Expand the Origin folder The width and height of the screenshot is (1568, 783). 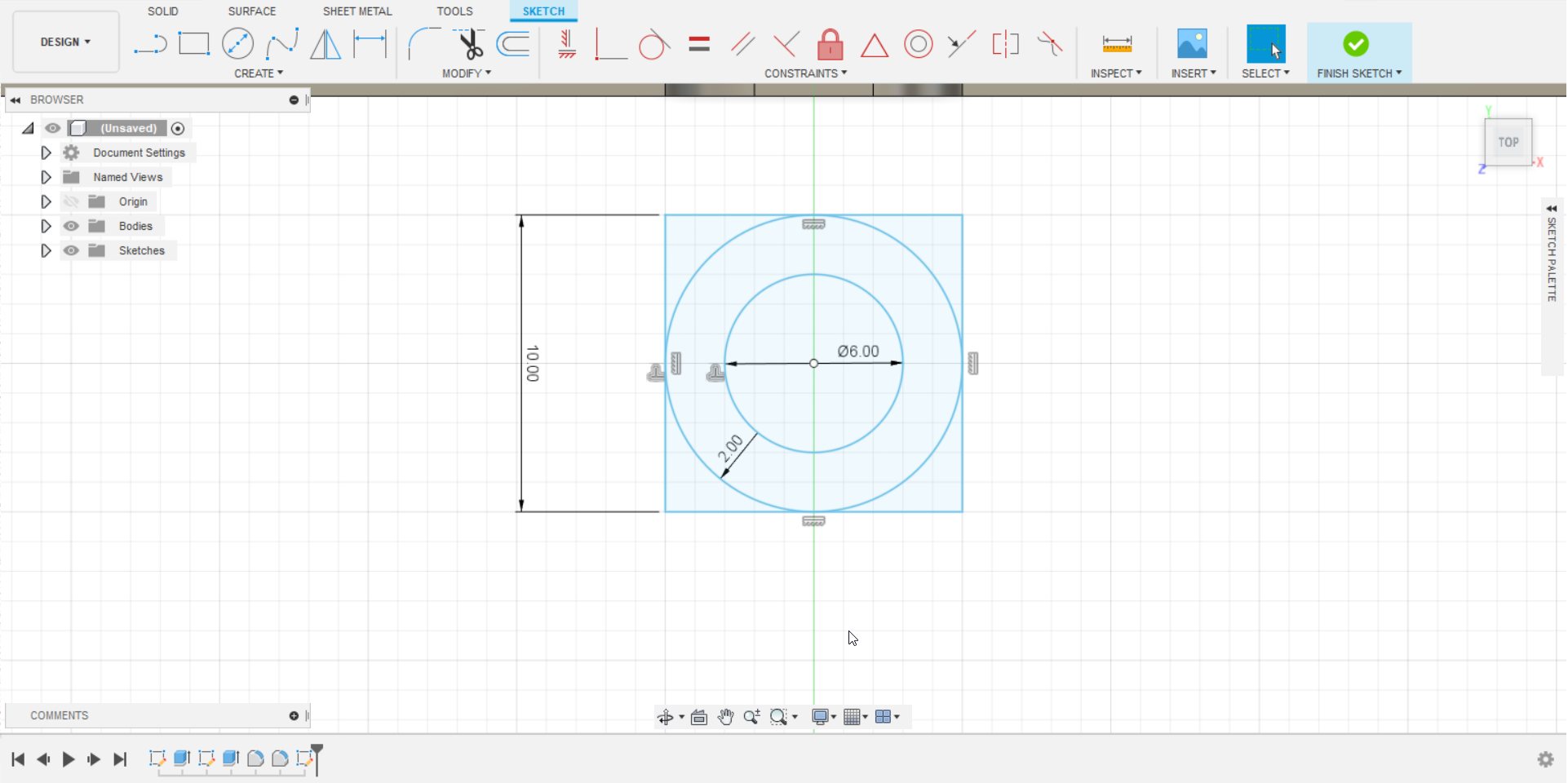[x=47, y=201]
